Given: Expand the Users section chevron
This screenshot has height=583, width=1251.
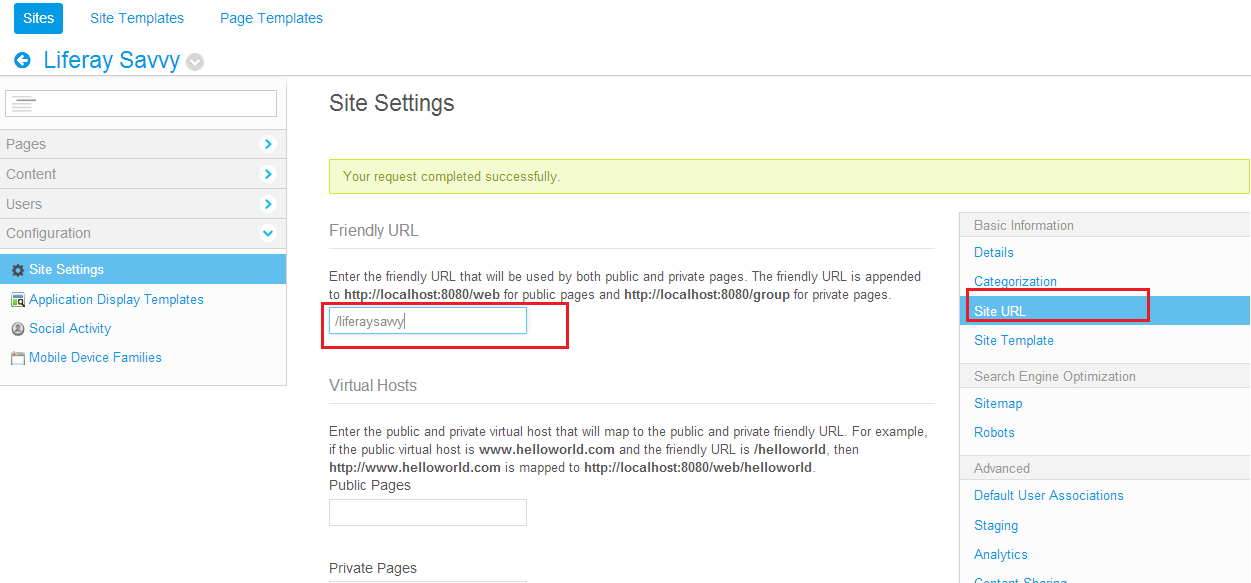Looking at the screenshot, I should pyautogui.click(x=267, y=204).
